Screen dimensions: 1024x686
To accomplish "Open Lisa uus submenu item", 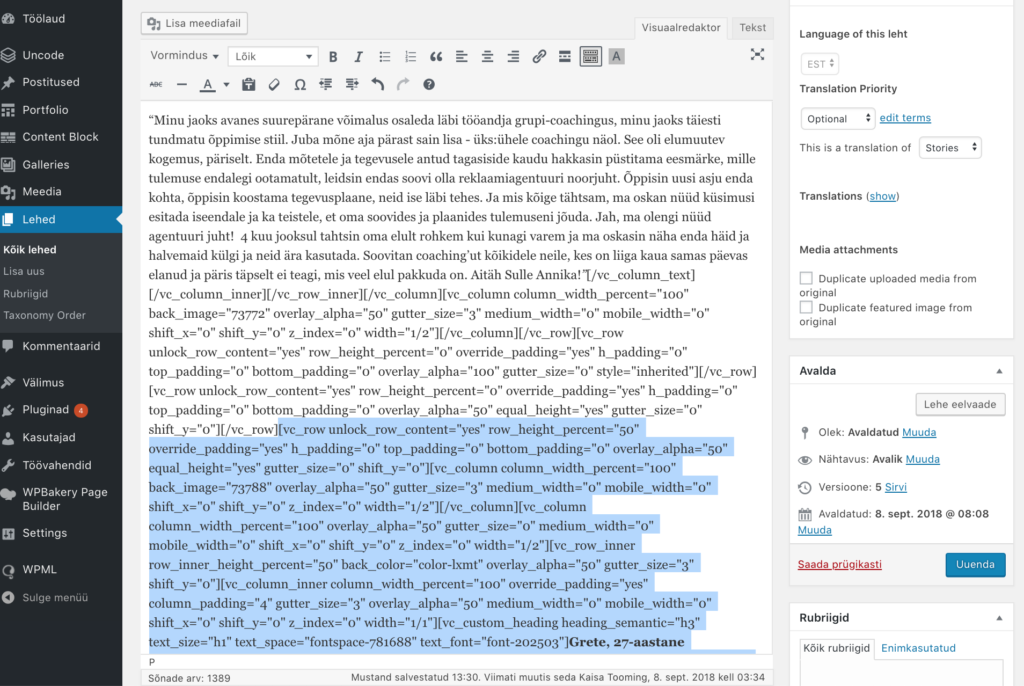I will pos(24,271).
